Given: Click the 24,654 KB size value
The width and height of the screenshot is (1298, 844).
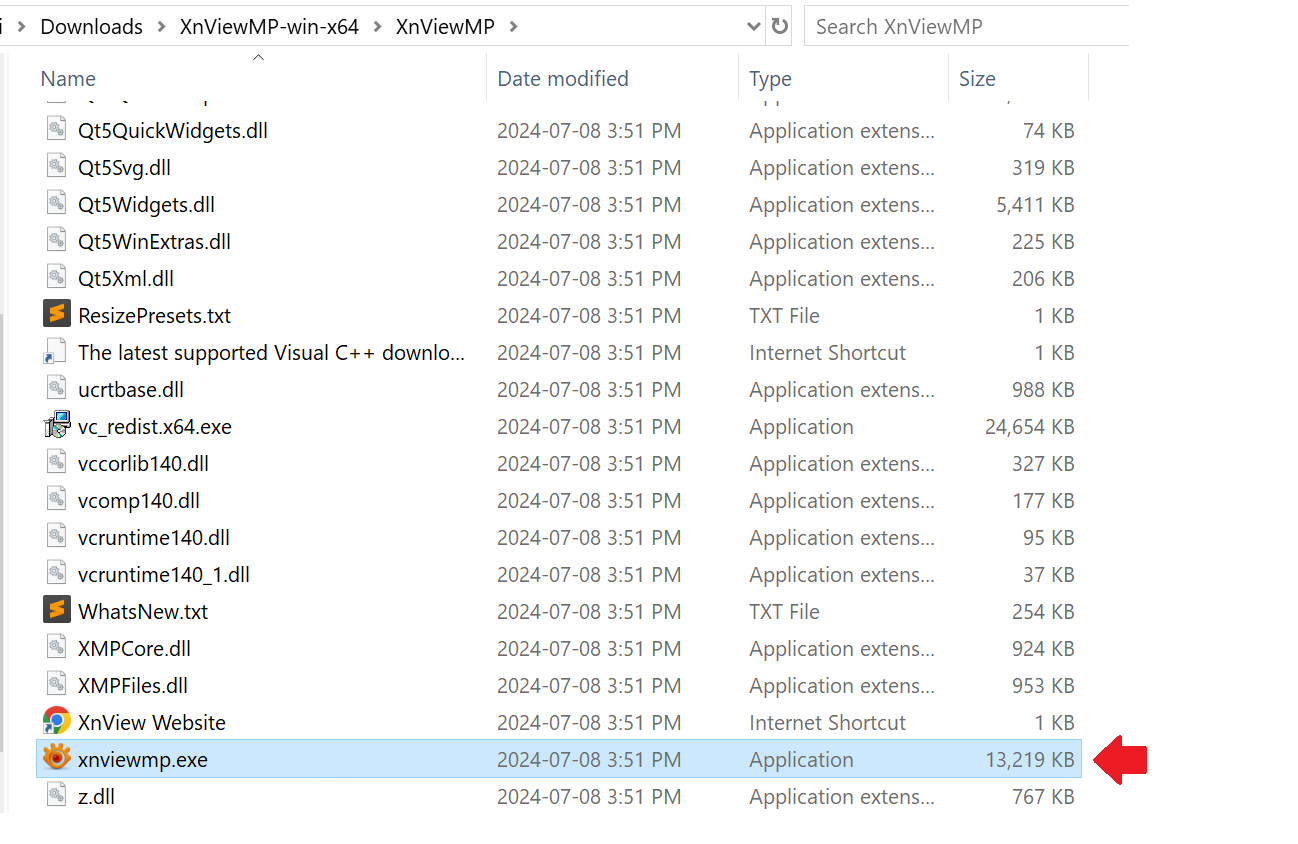Looking at the screenshot, I should pos(1030,427).
